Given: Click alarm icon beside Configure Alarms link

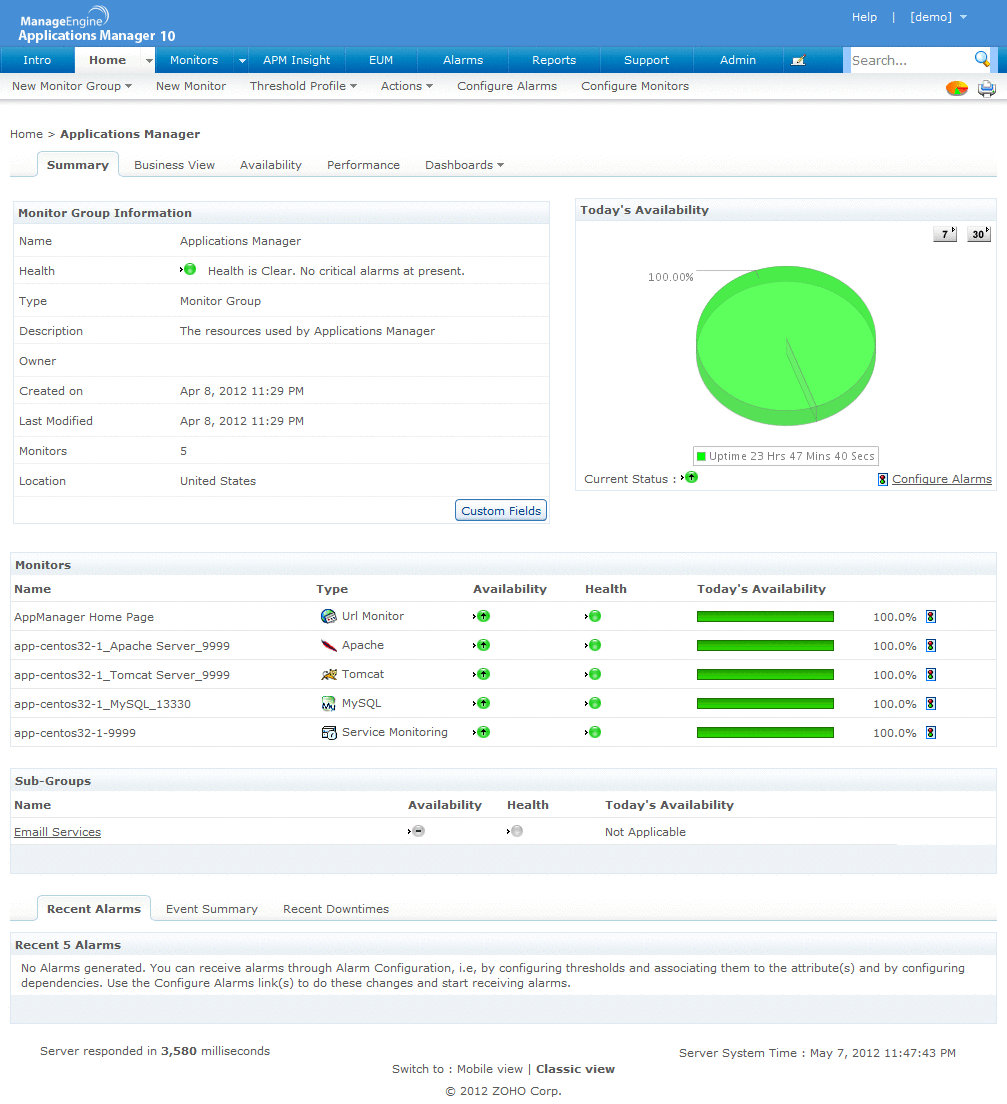Looking at the screenshot, I should tap(882, 479).
